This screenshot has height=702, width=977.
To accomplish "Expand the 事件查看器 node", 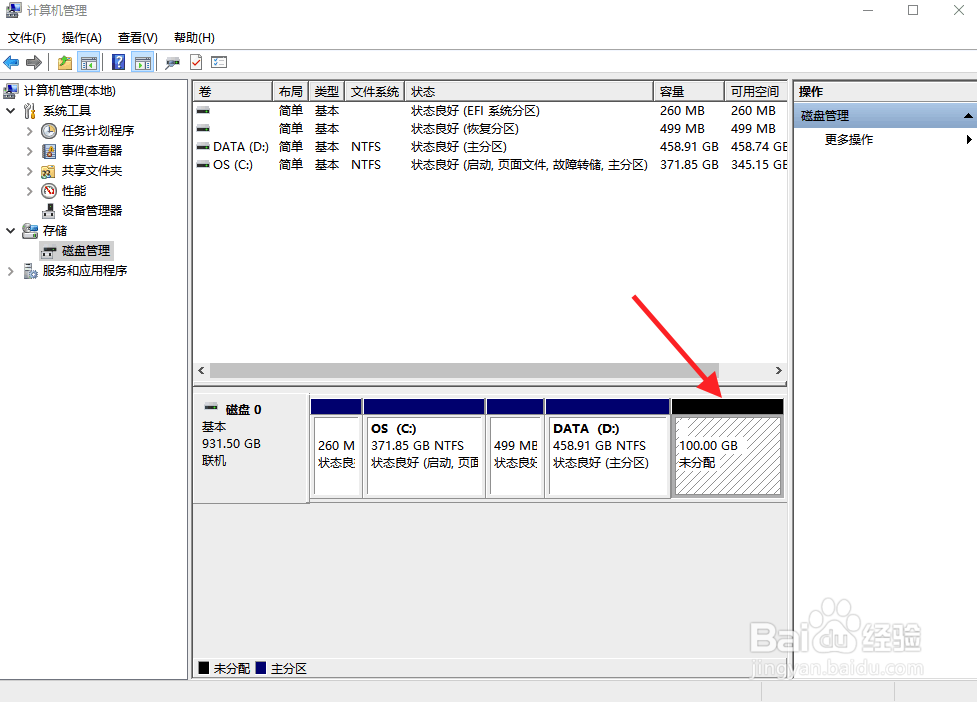I will coord(29,151).
